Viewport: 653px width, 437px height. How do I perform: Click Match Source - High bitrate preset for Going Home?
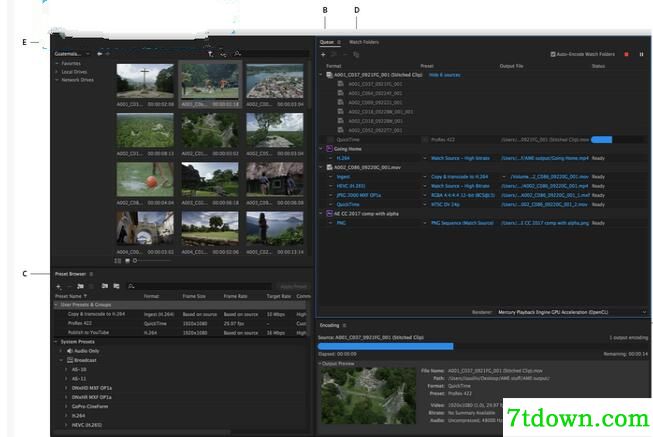(x=460, y=158)
